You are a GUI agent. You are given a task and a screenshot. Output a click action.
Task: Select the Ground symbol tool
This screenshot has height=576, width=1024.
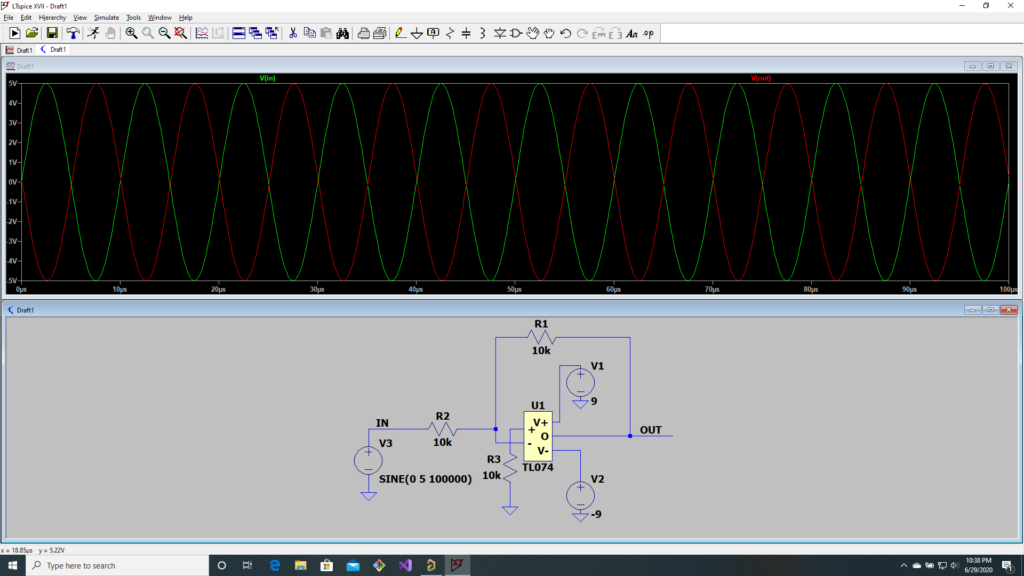[417, 33]
